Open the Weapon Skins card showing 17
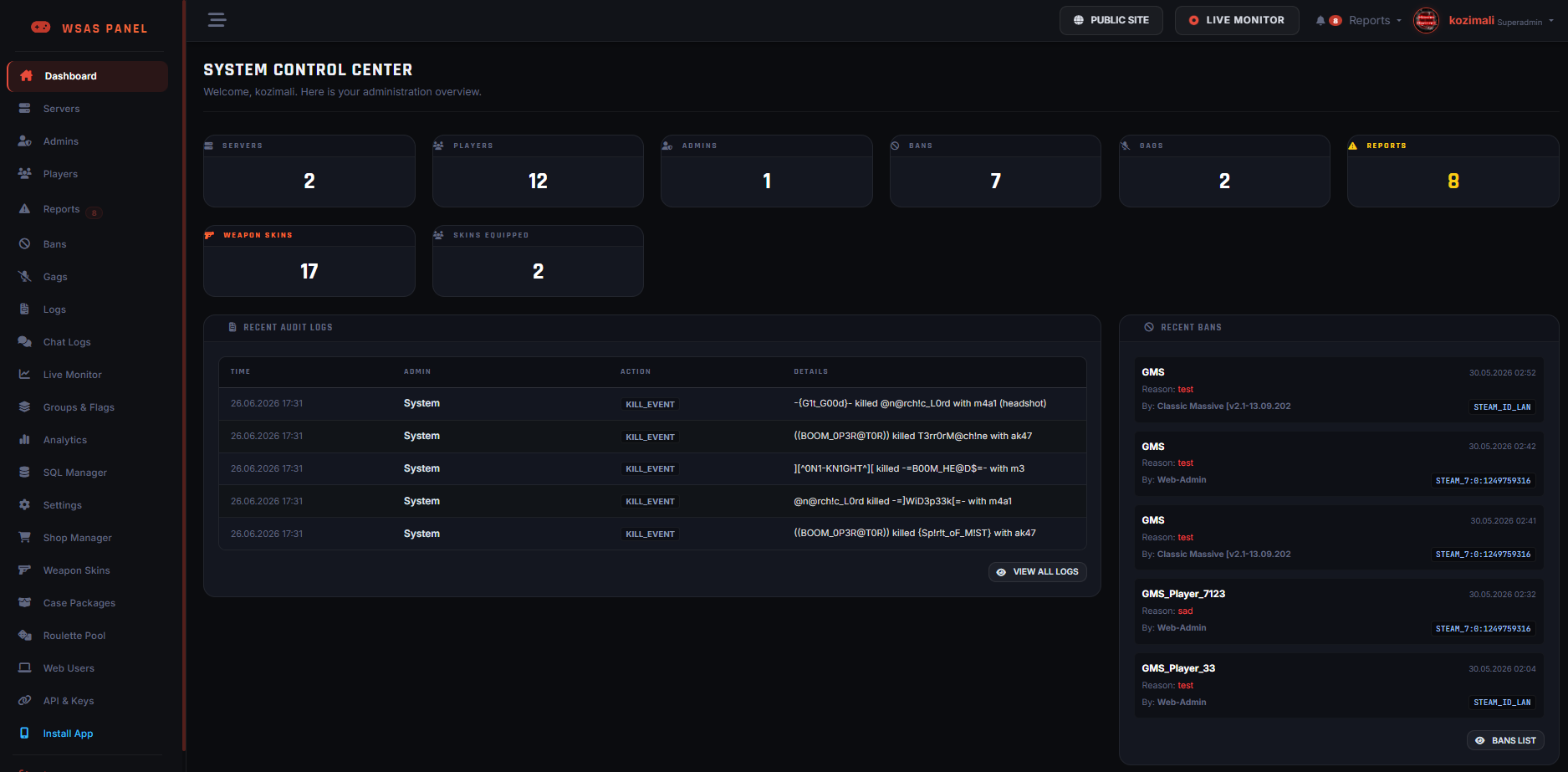 click(309, 261)
